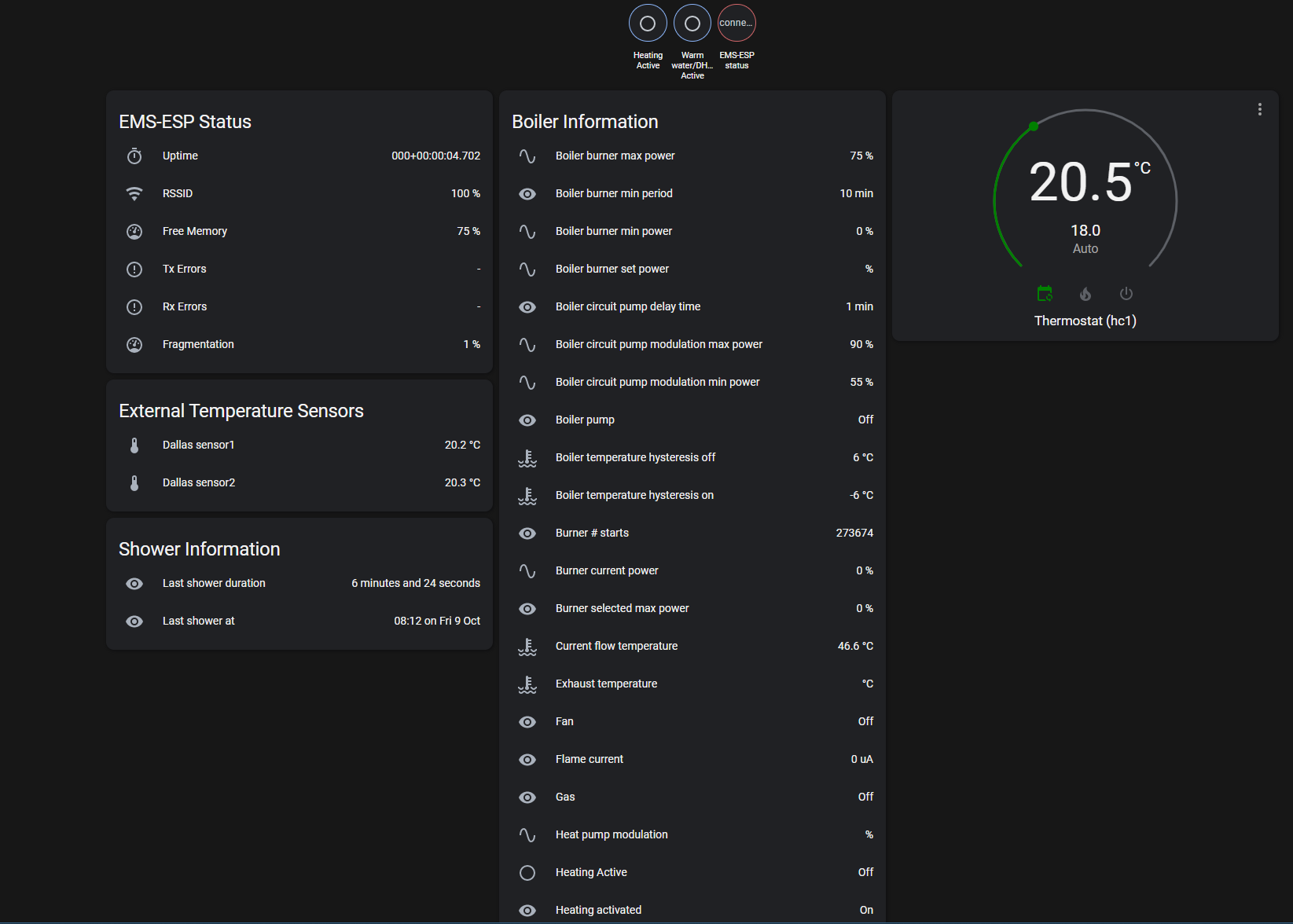Click the RSSID wifi icon
Image resolution: width=1293 pixels, height=924 pixels.
[x=134, y=194]
